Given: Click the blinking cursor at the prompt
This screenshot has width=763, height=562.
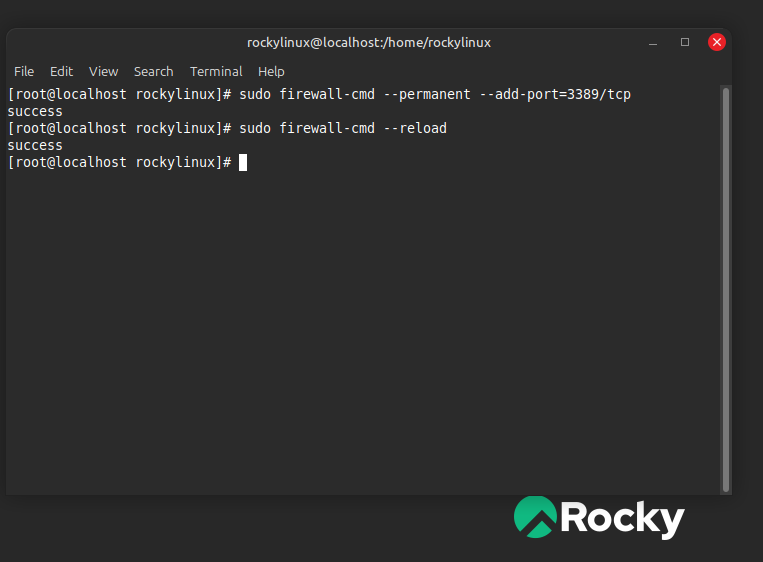Looking at the screenshot, I should [x=243, y=162].
